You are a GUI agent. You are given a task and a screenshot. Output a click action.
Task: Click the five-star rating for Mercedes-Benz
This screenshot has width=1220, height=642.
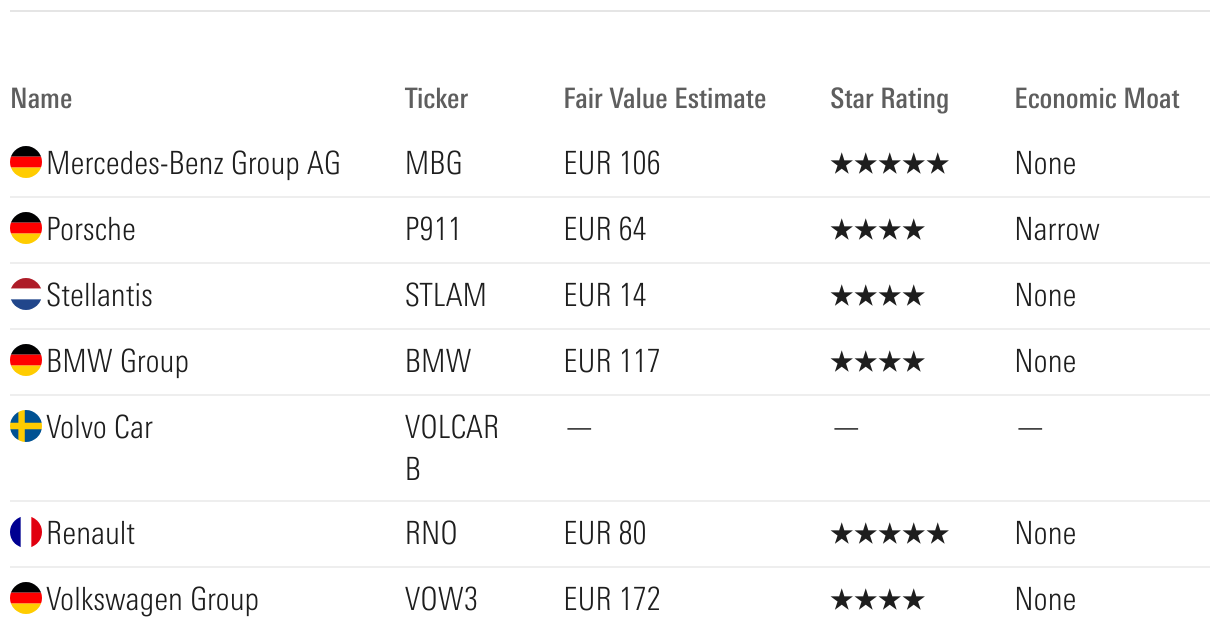(889, 163)
